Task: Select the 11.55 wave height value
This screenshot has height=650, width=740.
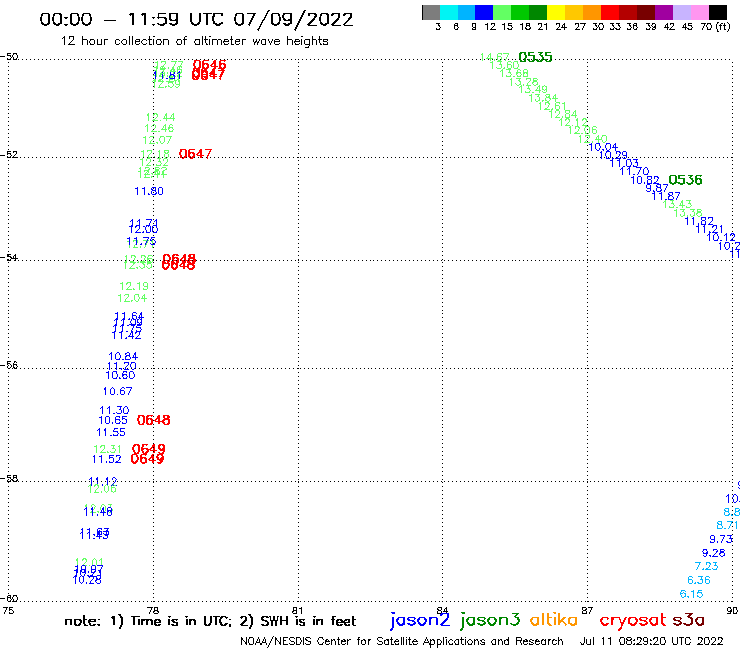Action: pyautogui.click(x=111, y=432)
